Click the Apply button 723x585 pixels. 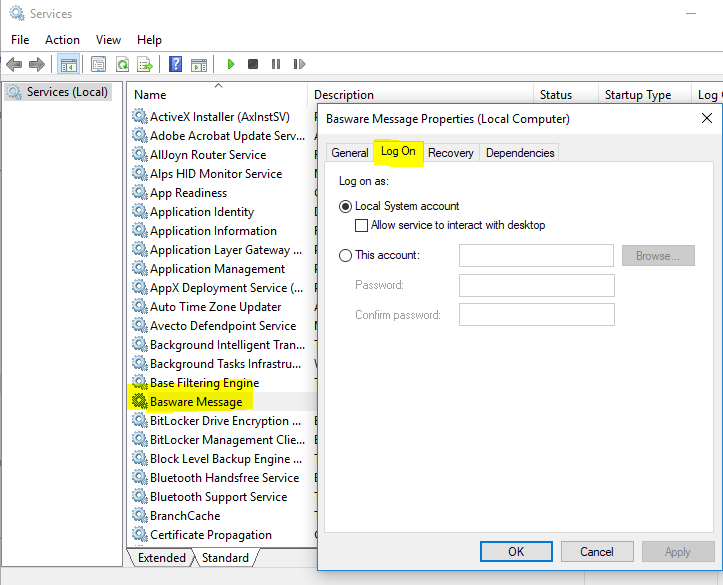click(678, 551)
